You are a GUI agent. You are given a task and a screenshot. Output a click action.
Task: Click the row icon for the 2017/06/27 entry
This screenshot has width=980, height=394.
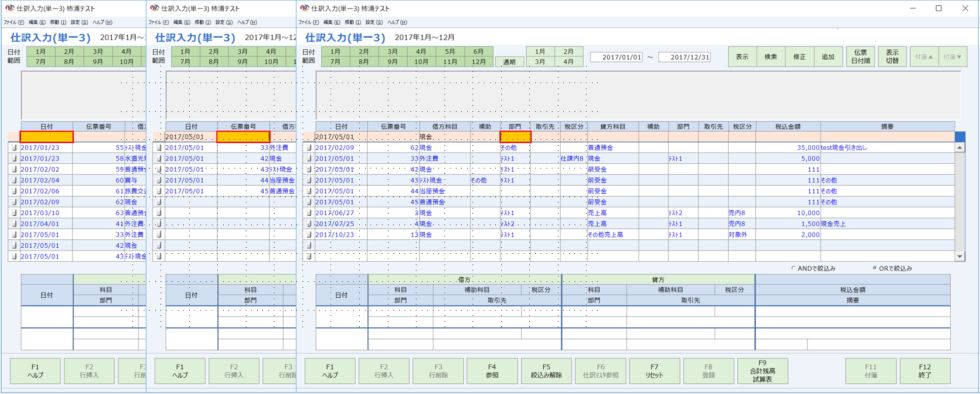pos(309,213)
